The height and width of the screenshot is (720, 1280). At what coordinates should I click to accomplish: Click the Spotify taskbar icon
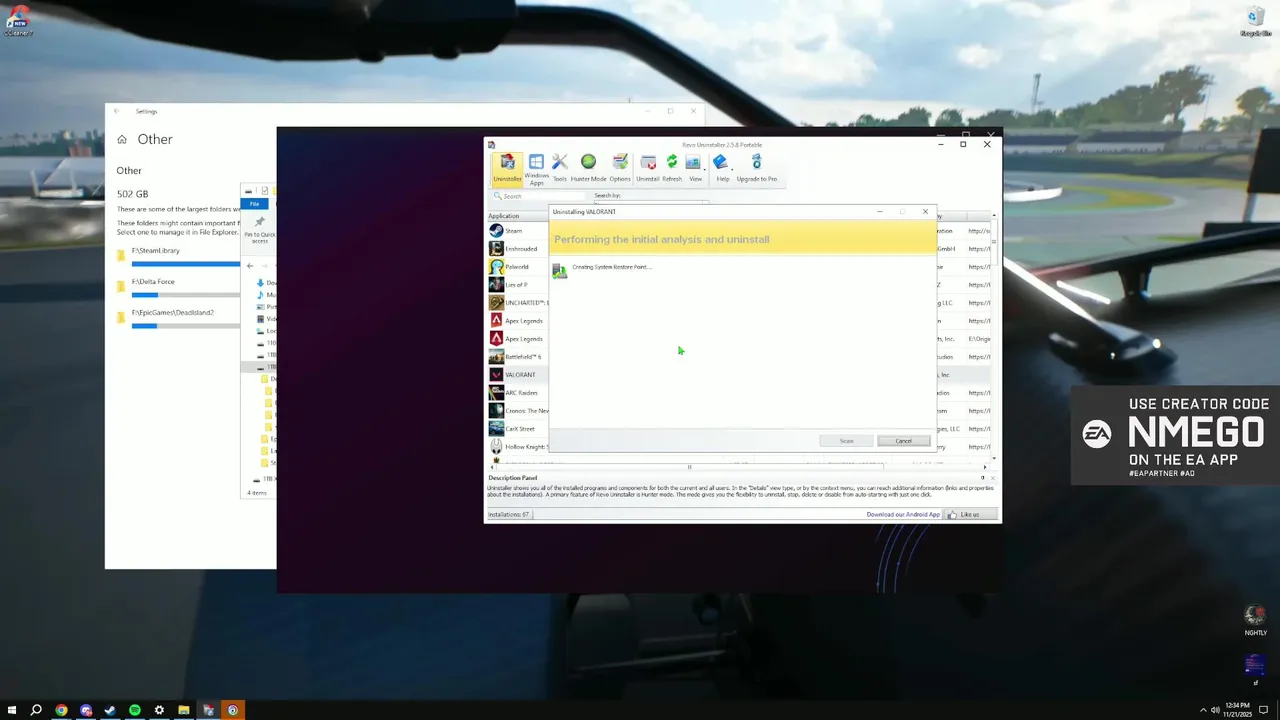tap(135, 710)
